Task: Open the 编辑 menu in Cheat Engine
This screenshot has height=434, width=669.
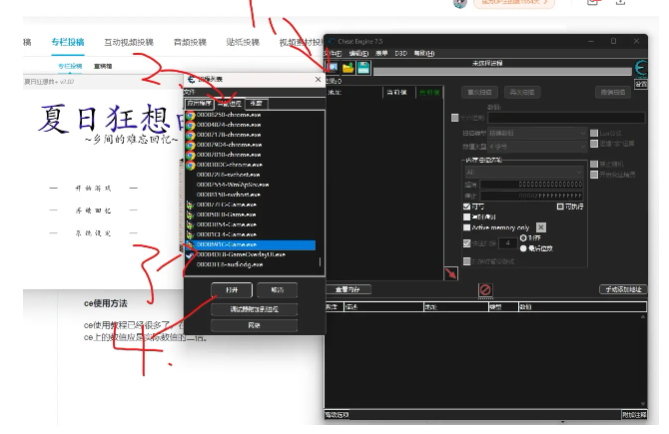Action: point(358,53)
